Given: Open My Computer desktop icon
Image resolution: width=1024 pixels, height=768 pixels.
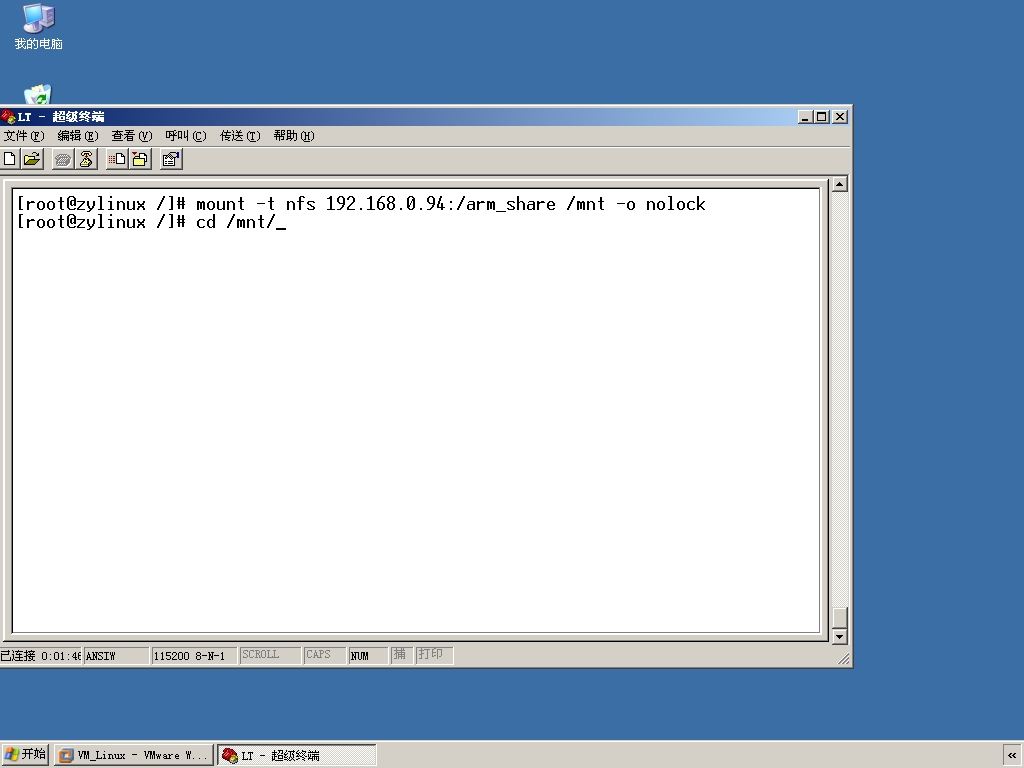Looking at the screenshot, I should coord(38,27).
